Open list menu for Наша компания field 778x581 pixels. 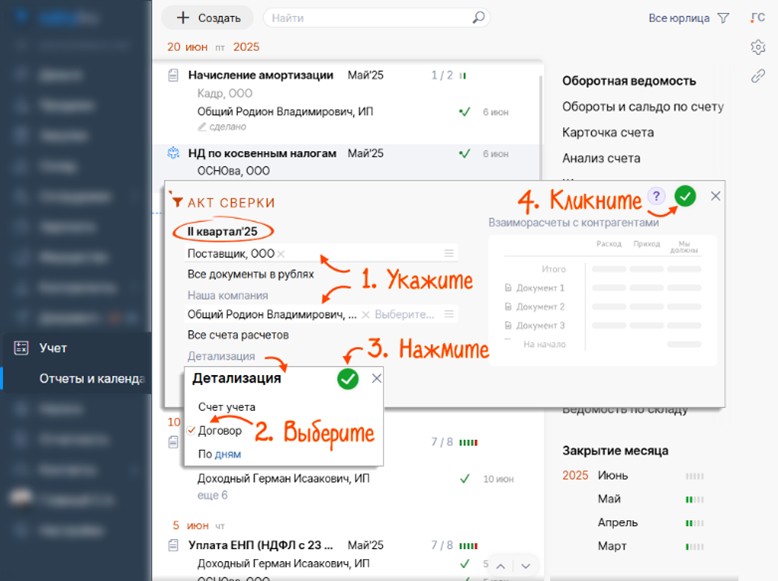[449, 314]
